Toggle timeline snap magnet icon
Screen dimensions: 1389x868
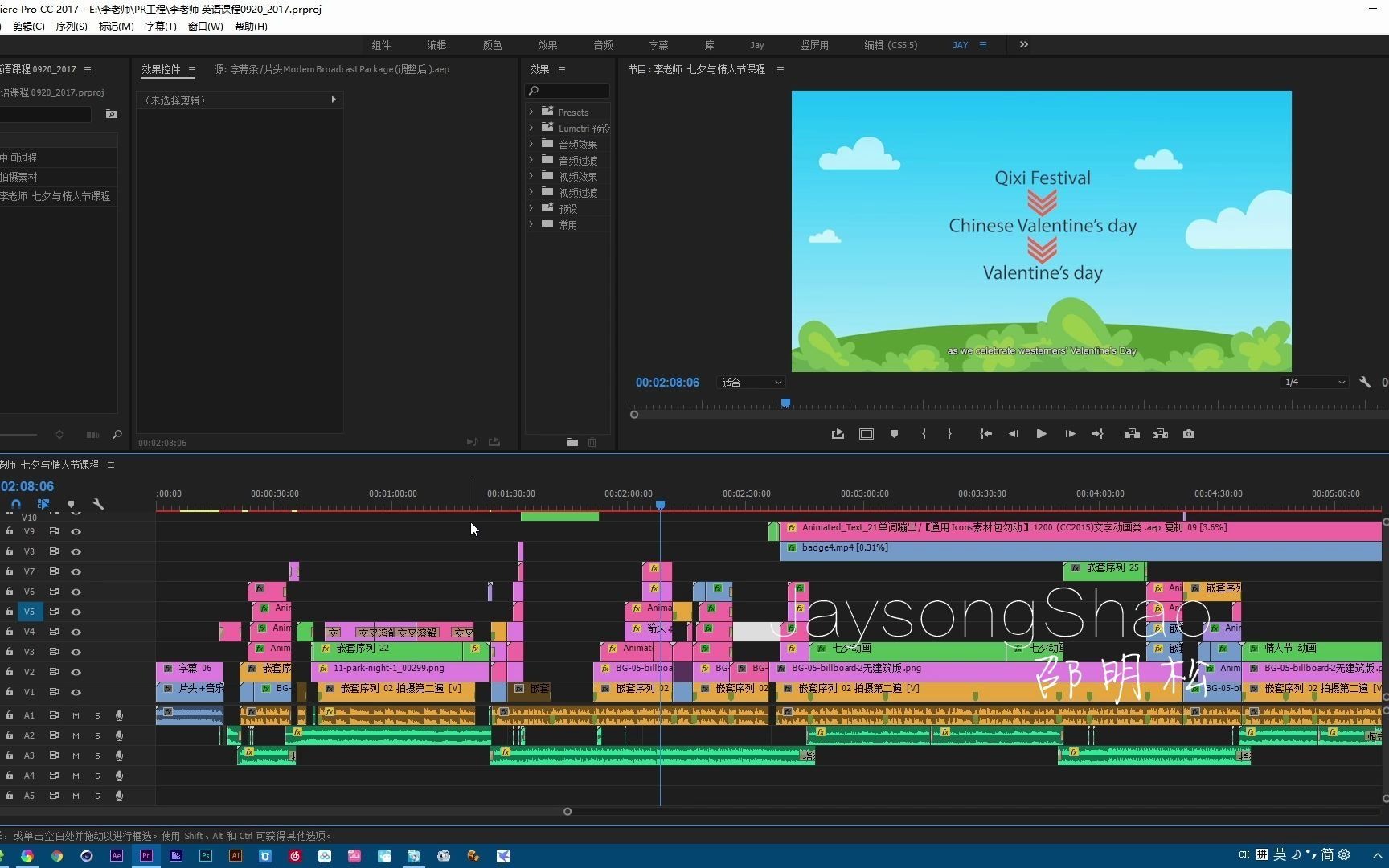coord(16,505)
